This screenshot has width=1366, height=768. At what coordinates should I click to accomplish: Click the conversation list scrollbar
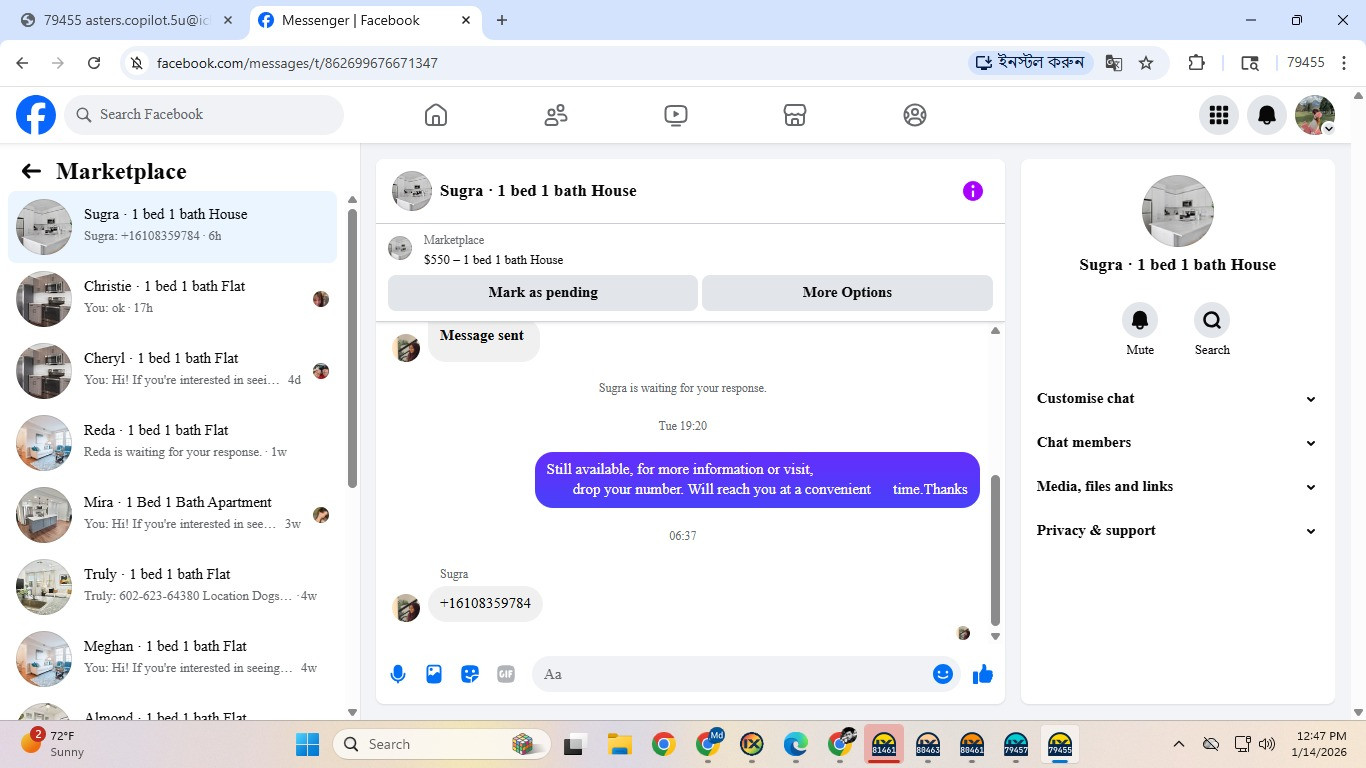(352, 348)
